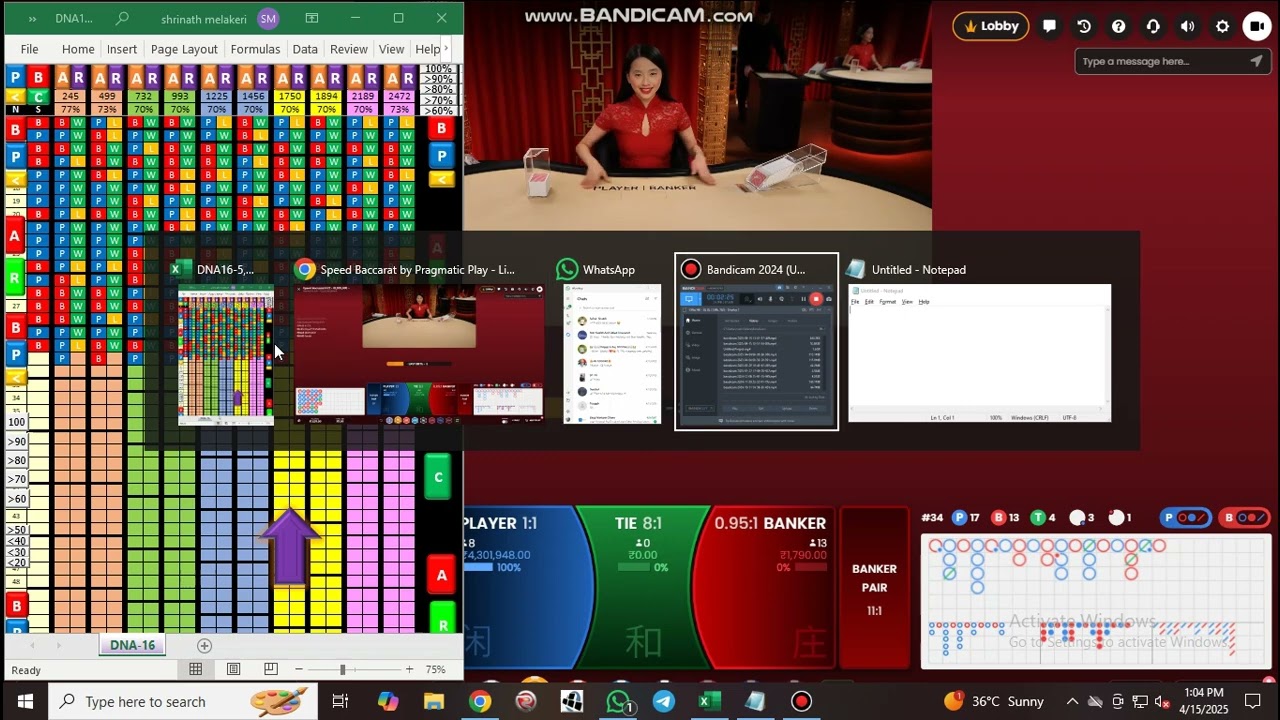The height and width of the screenshot is (720, 1280).
Task: Bet on the BANKER PAIR 11:1 box
Action: click(874, 588)
